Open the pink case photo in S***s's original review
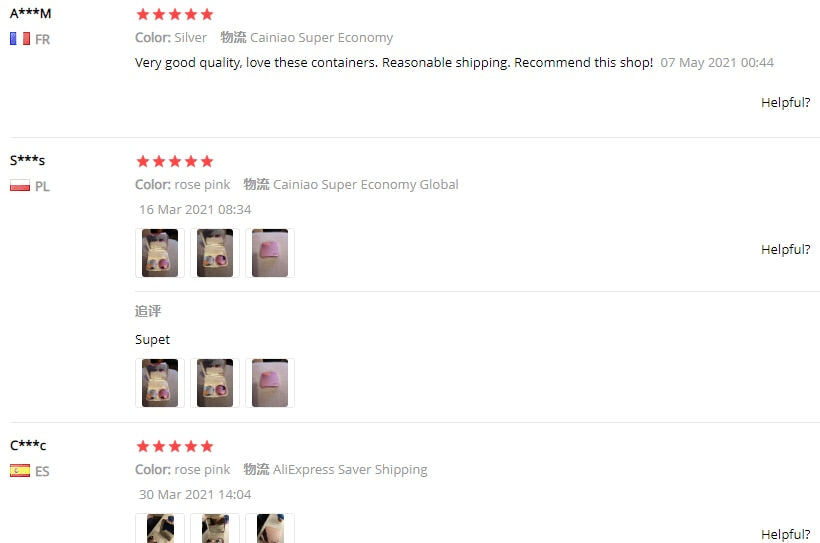This screenshot has height=543, width=820. (x=270, y=253)
